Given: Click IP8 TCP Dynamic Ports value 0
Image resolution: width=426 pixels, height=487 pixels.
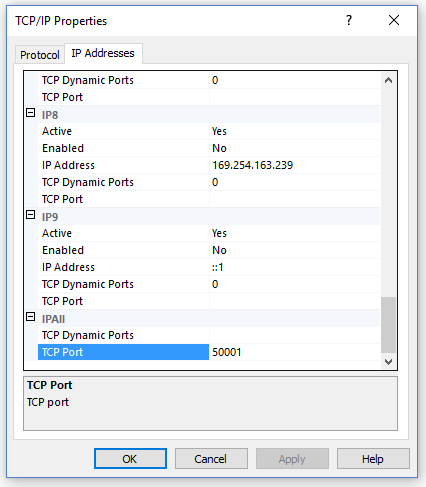Looking at the screenshot, I should pyautogui.click(x=295, y=182).
